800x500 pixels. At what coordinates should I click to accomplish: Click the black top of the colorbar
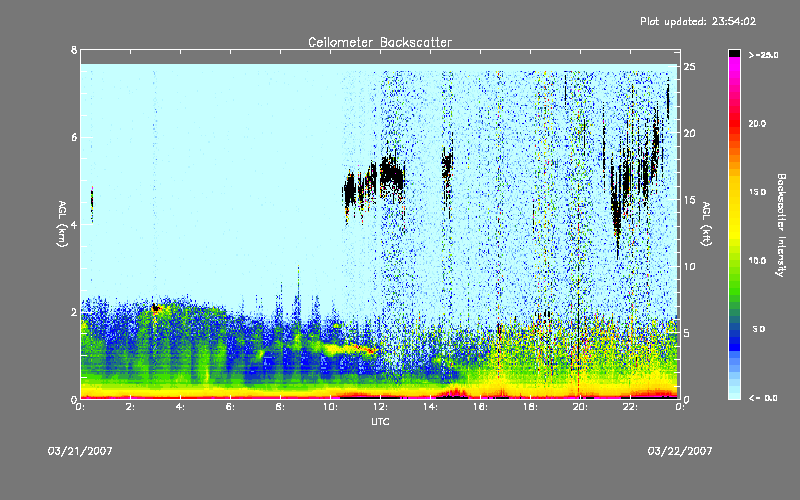pos(734,53)
